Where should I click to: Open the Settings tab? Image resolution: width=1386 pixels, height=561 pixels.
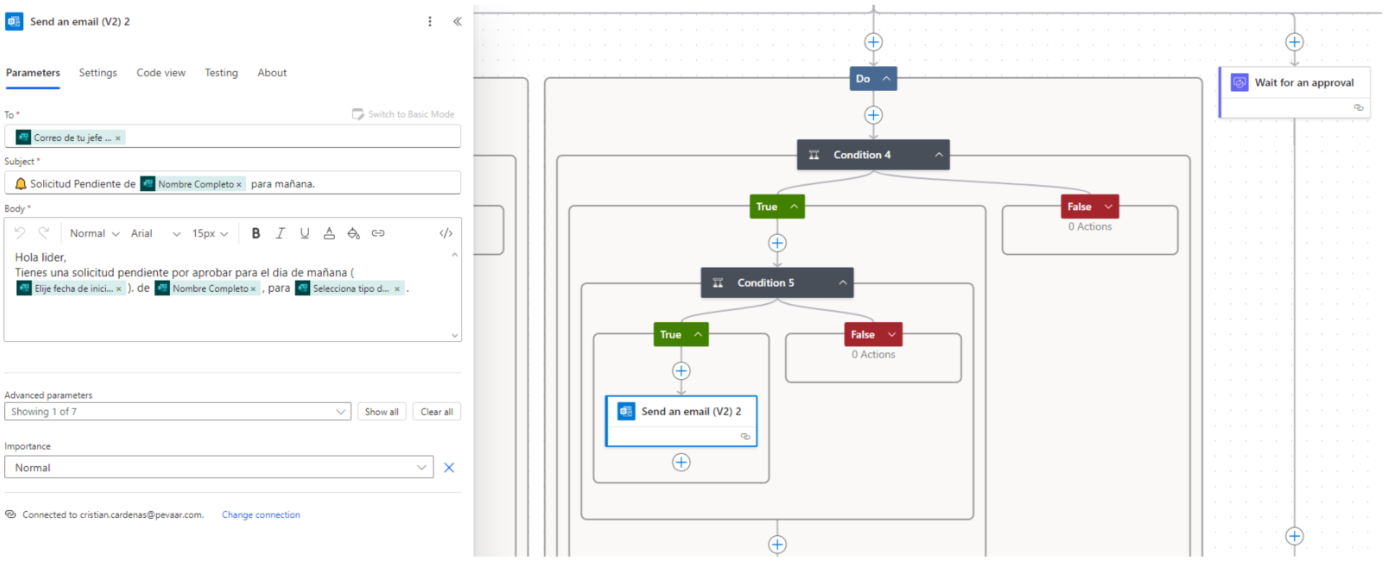pos(98,73)
